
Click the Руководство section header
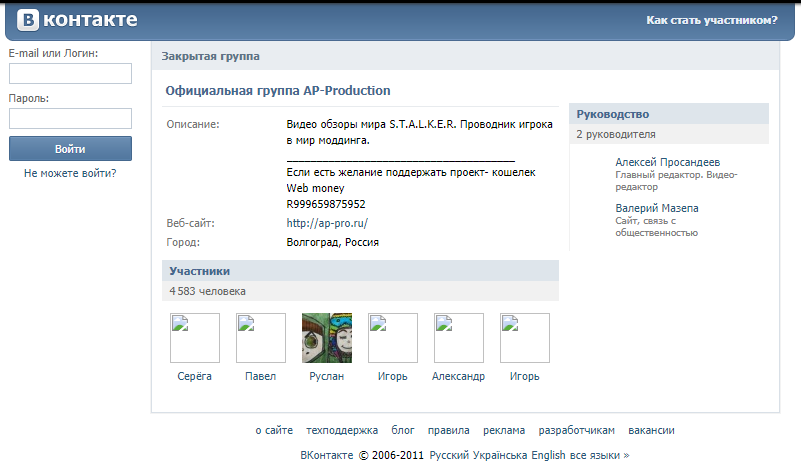pyautogui.click(x=669, y=114)
